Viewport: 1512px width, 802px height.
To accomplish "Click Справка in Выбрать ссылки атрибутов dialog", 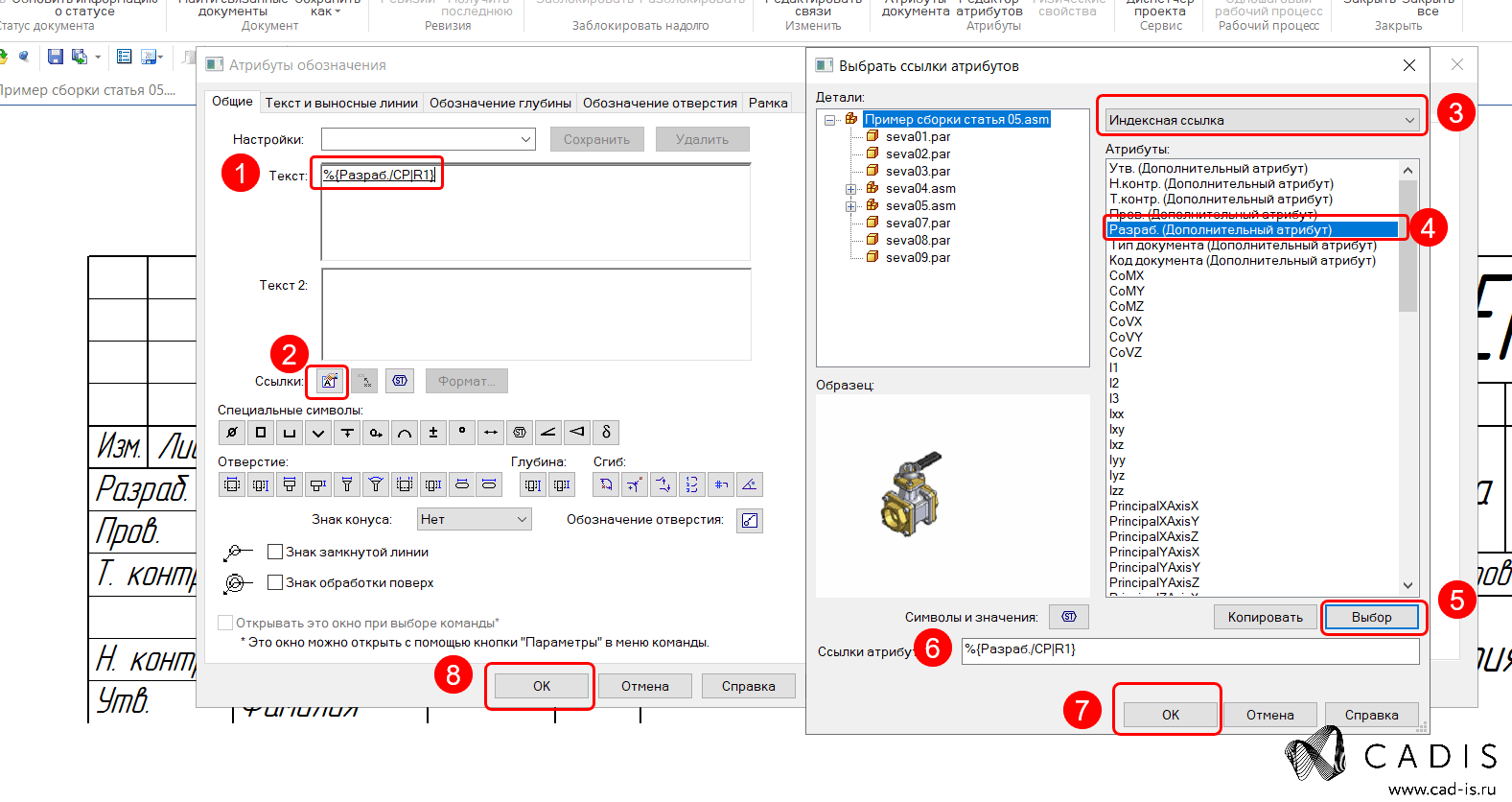I will point(1372,715).
